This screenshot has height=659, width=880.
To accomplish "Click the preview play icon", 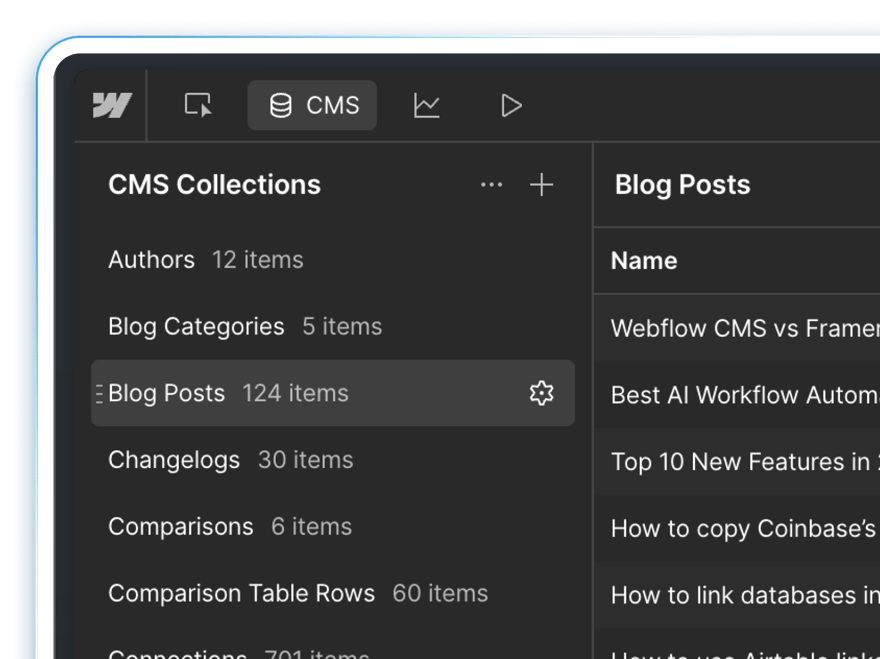I will click(x=511, y=106).
